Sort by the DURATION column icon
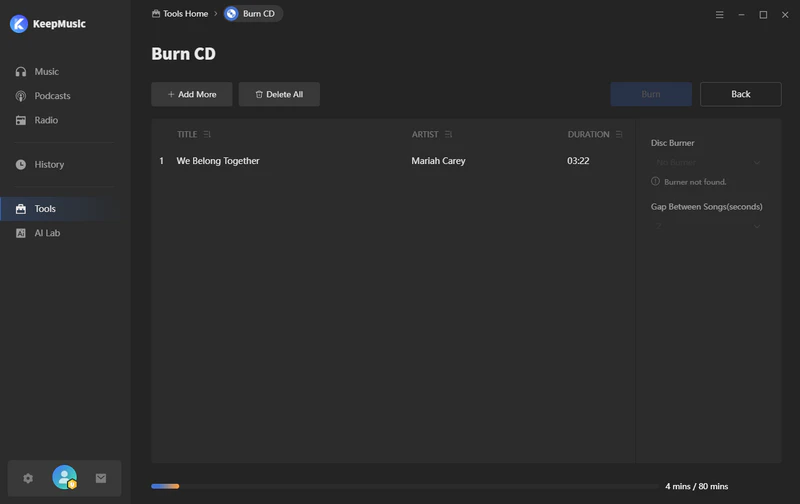The height and width of the screenshot is (504, 800). click(x=619, y=134)
